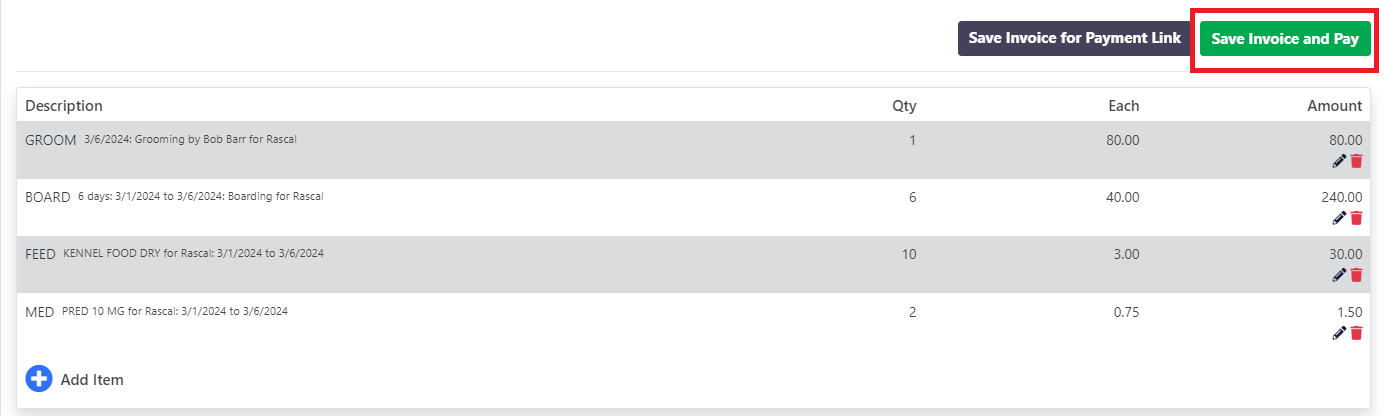Delete the FEED line item

coord(1356,275)
